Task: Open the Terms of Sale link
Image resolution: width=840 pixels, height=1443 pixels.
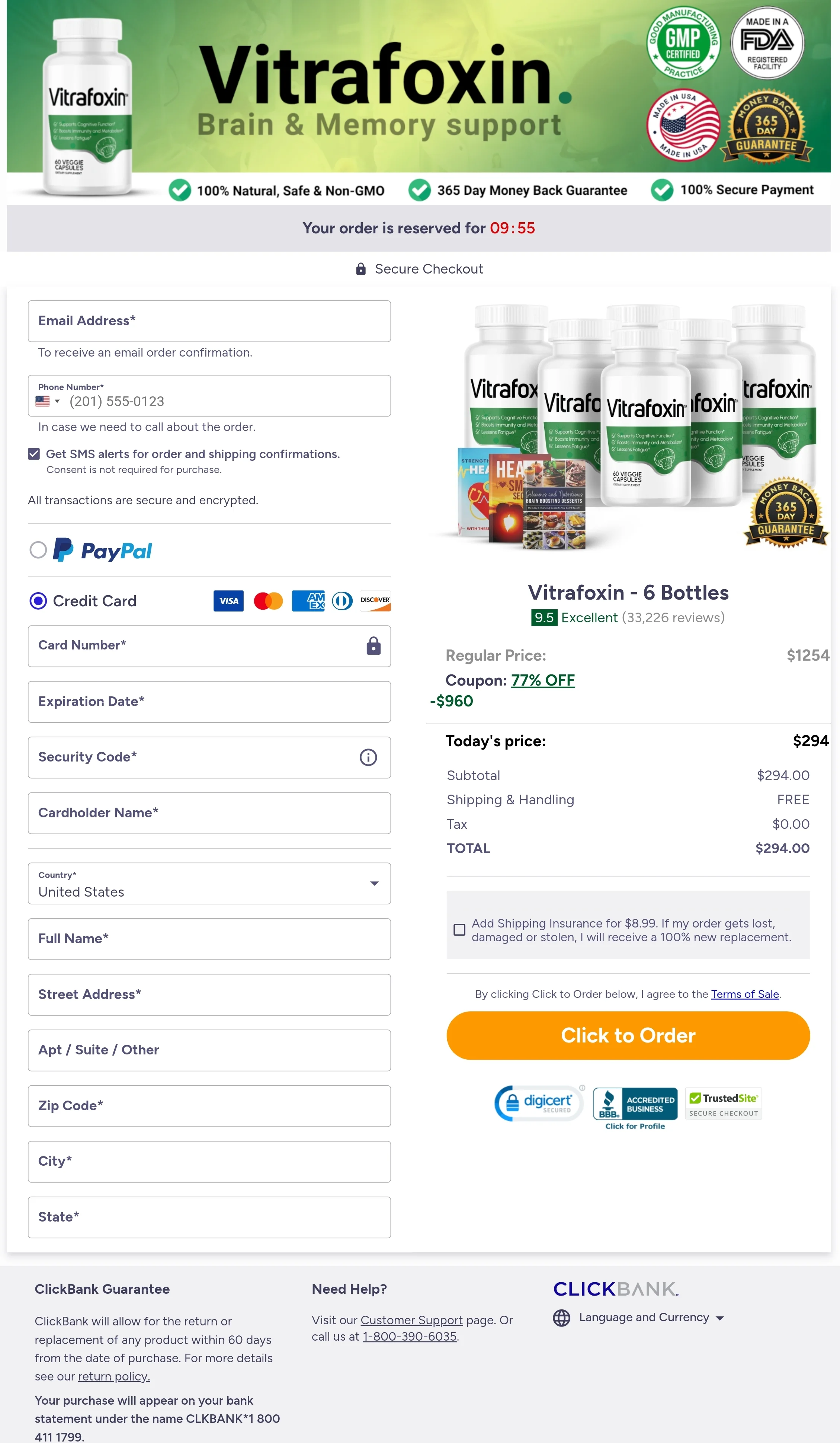Action: (744, 994)
